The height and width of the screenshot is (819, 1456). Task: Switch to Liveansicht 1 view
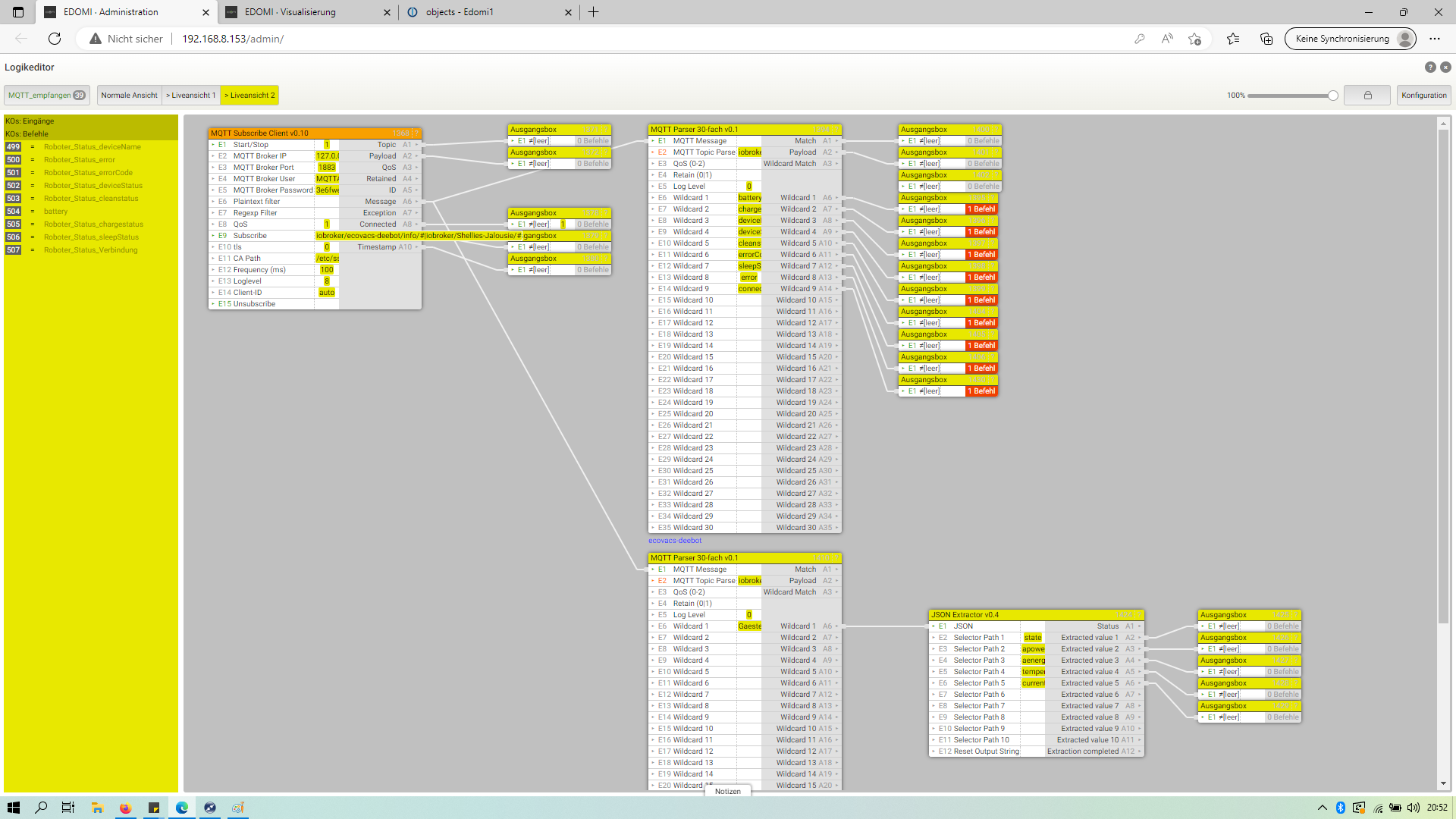[190, 96]
